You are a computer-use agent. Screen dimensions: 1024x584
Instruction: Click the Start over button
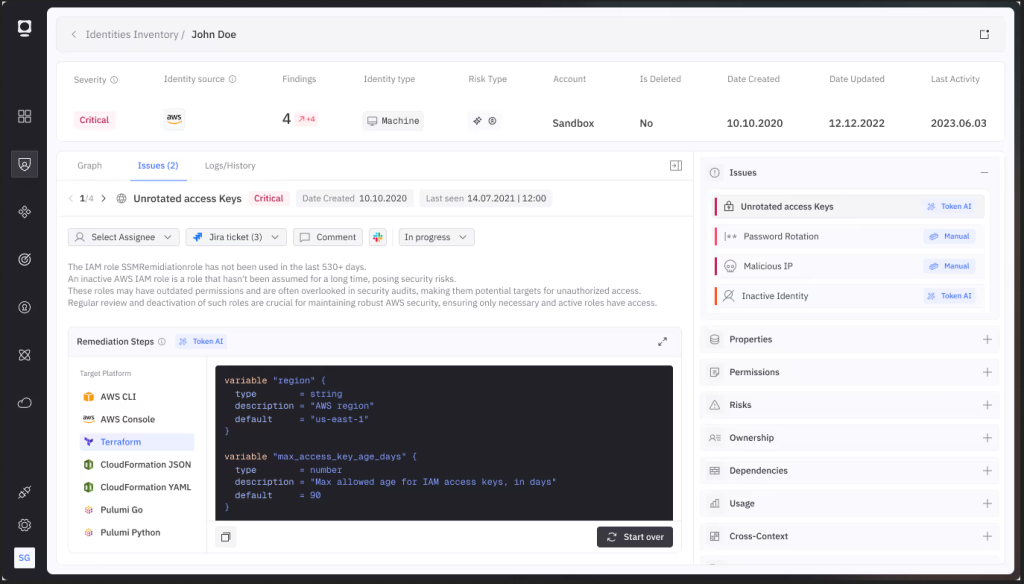click(635, 537)
